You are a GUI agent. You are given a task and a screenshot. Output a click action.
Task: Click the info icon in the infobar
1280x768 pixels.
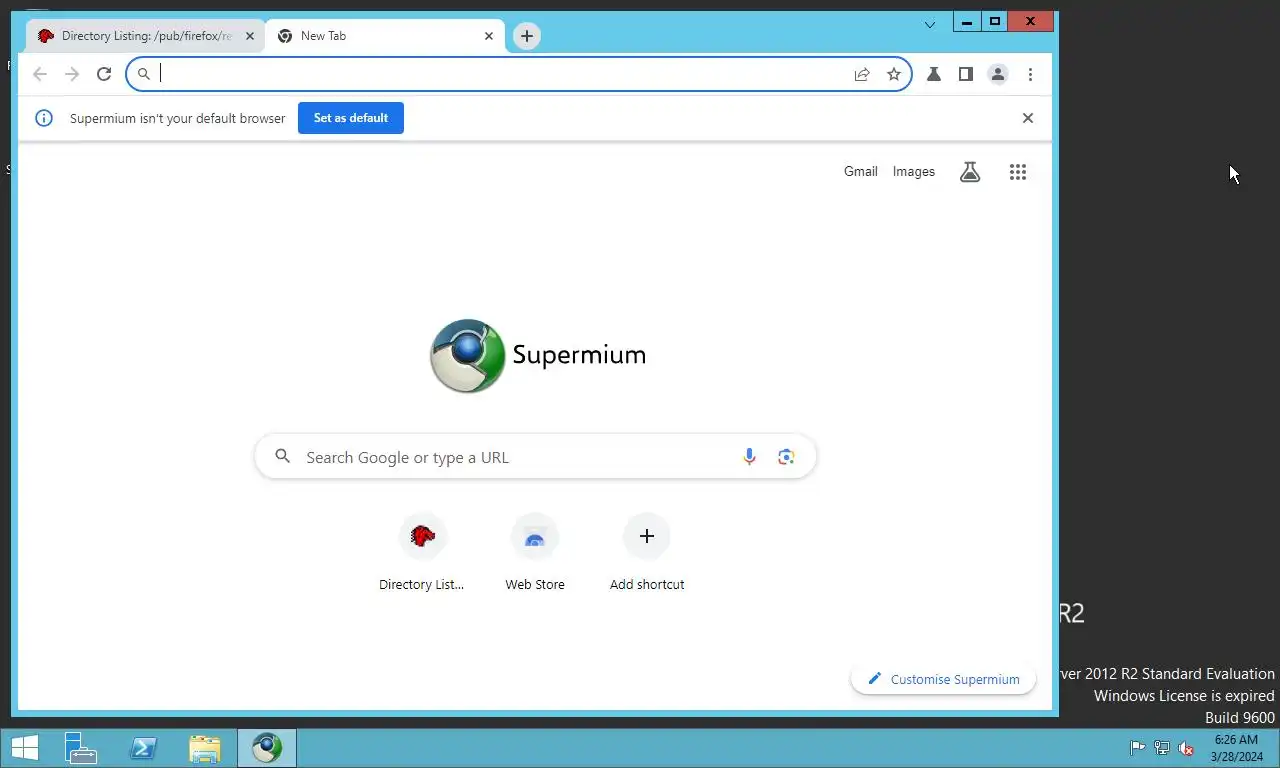44,118
